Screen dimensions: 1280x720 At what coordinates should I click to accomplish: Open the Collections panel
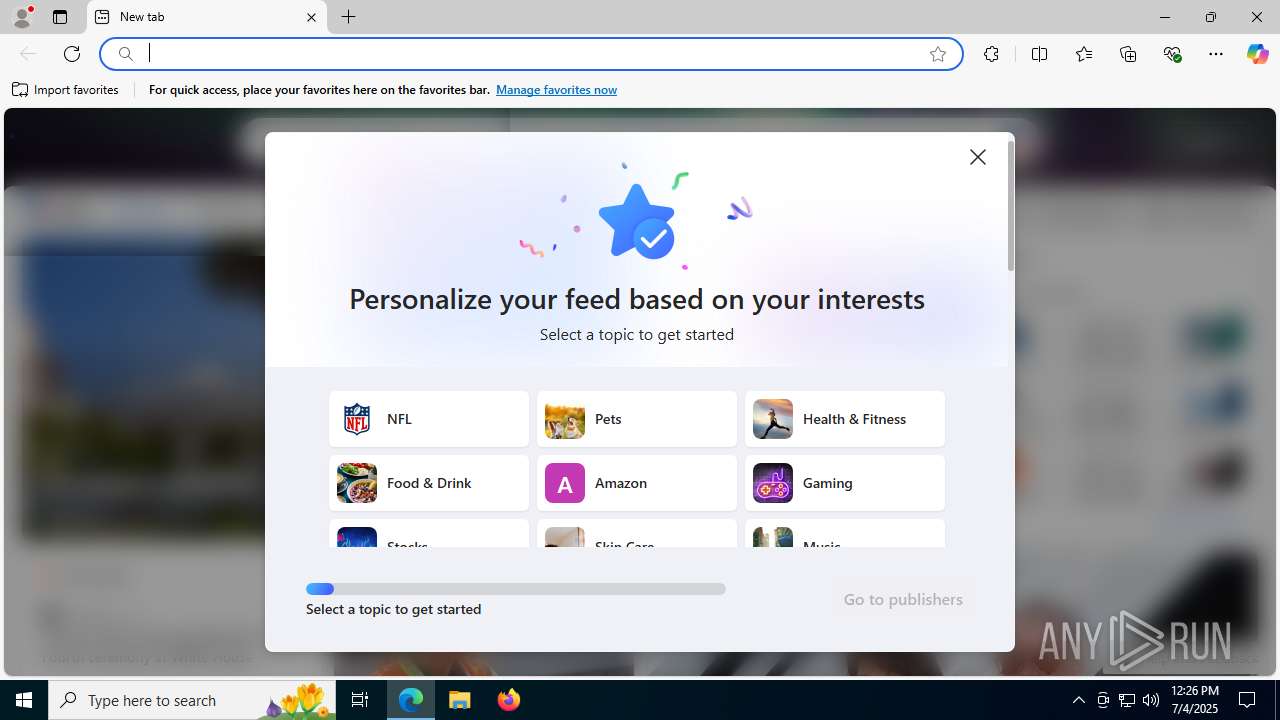coord(1128,54)
